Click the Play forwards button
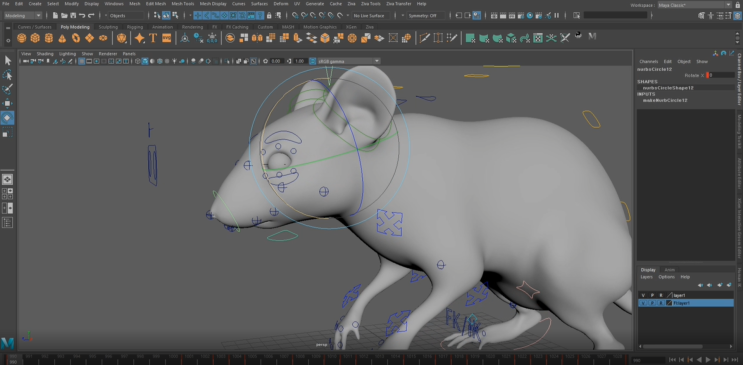The height and width of the screenshot is (365, 743). tap(708, 360)
